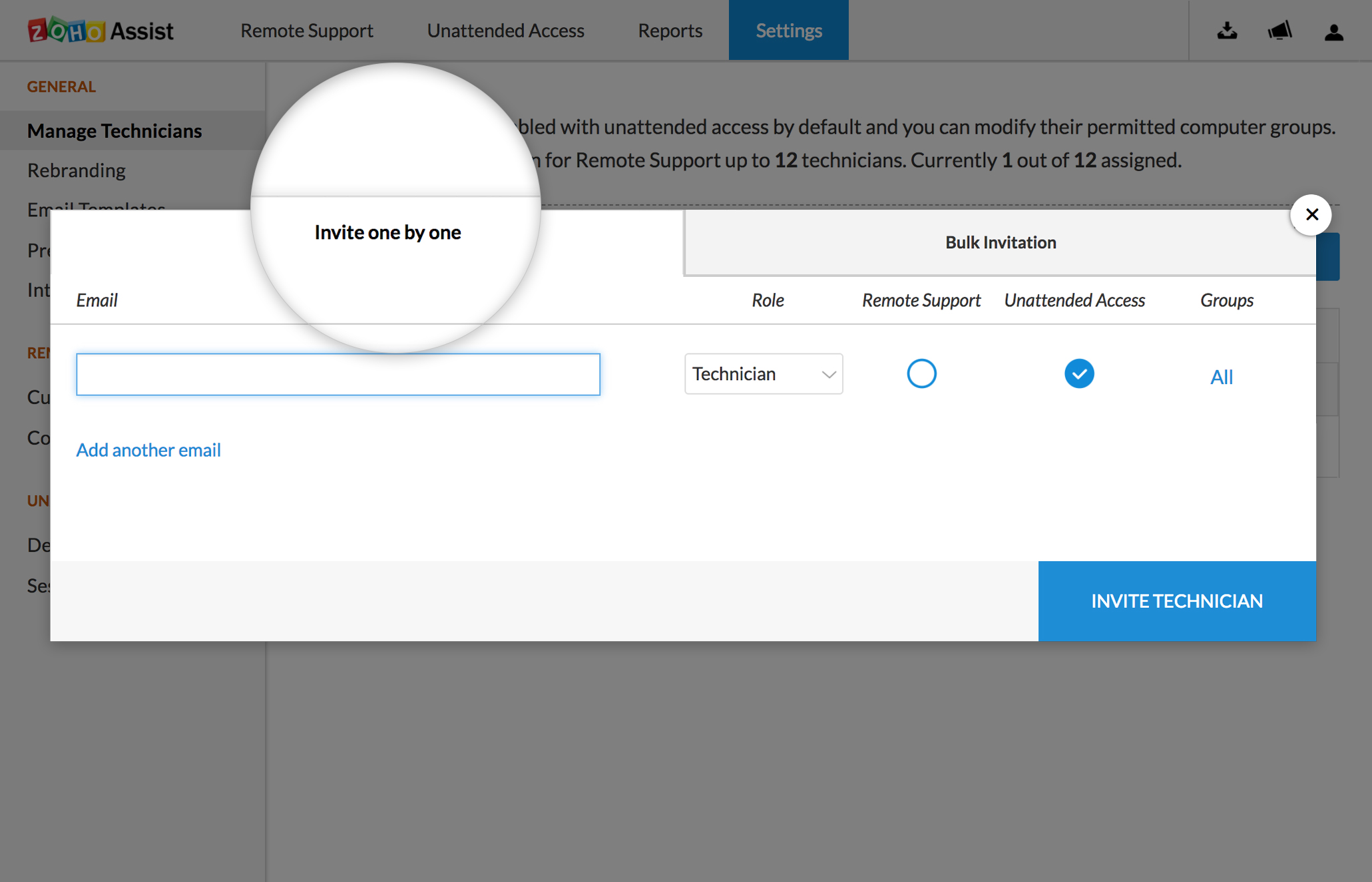Screen dimensions: 1372x882
Task: Close the invite technician dialog
Action: coord(1311,214)
